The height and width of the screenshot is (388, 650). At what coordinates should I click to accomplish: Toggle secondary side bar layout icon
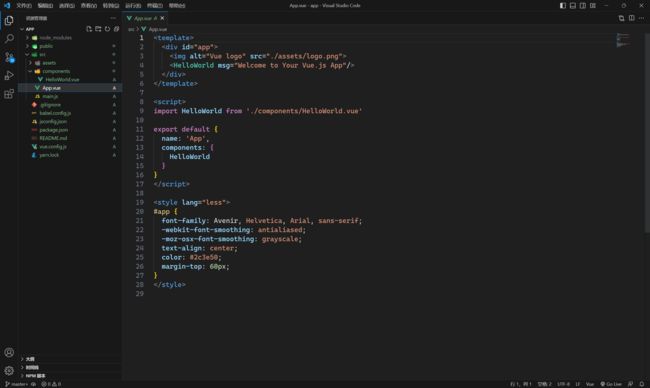pyautogui.click(x=582, y=5)
